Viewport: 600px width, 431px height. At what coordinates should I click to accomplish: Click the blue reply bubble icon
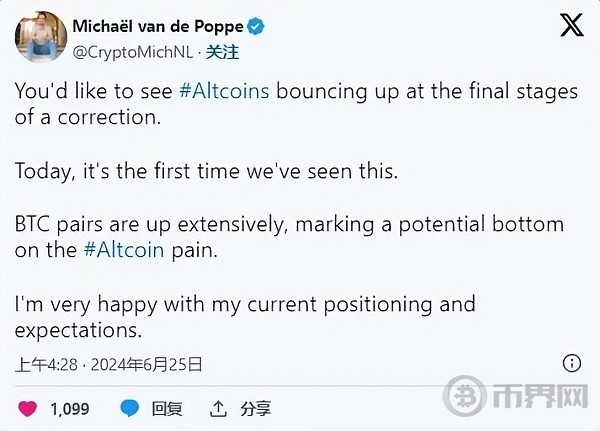[x=130, y=408]
